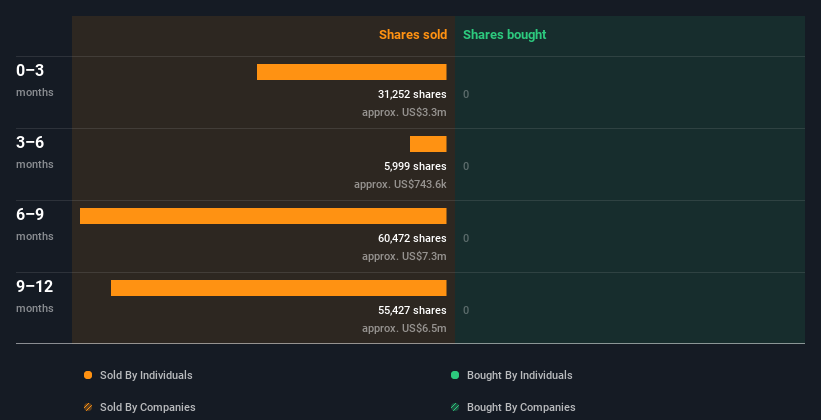This screenshot has width=821, height=420.
Task: Select the Sold By Companies legend label
Action: point(148,407)
